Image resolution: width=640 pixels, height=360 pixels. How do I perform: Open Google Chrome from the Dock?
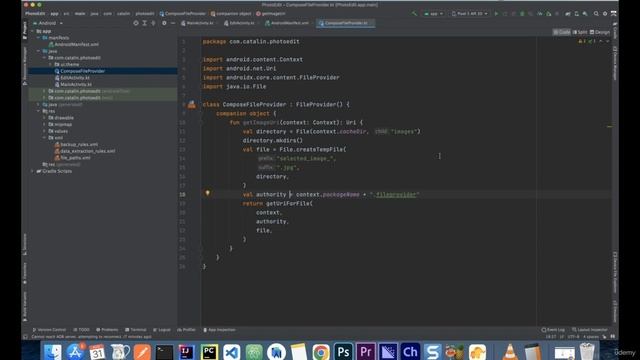click(321, 352)
